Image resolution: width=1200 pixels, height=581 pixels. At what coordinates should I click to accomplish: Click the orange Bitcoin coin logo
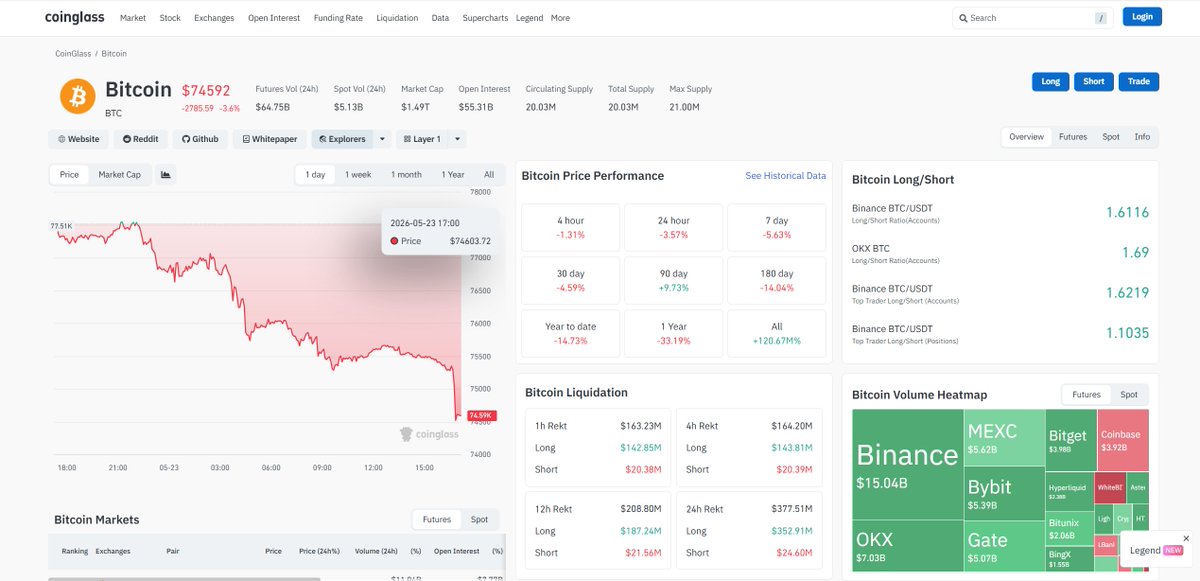(77, 96)
